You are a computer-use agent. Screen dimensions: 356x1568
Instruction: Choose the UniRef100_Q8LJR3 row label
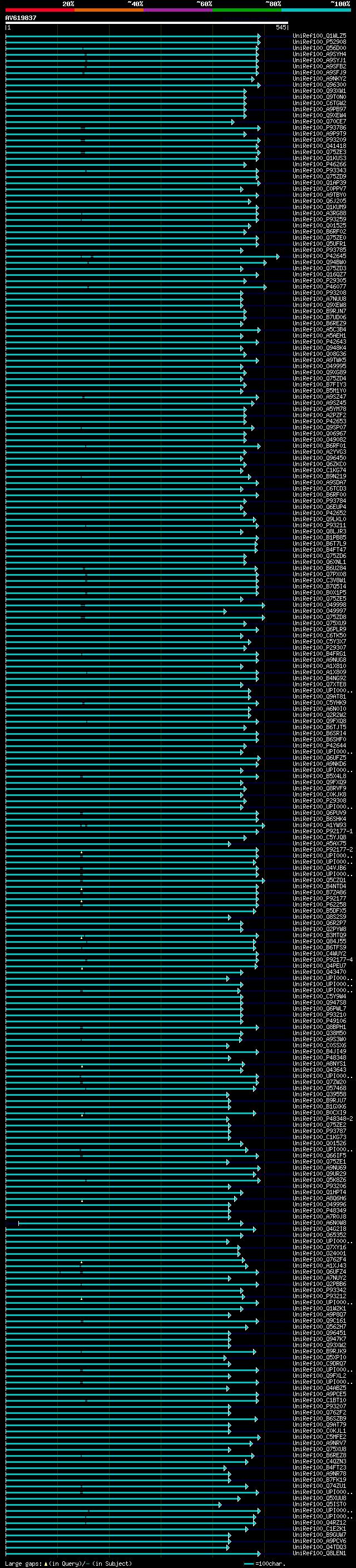(319, 531)
